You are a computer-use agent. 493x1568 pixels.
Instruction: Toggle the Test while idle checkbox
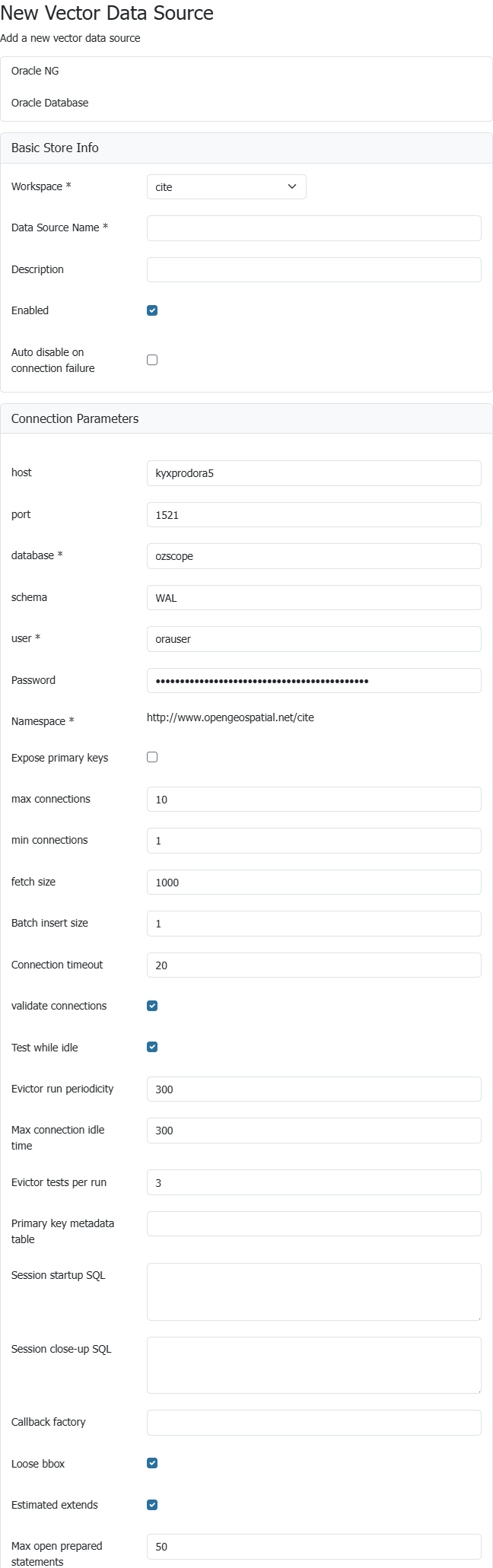tap(152, 1047)
